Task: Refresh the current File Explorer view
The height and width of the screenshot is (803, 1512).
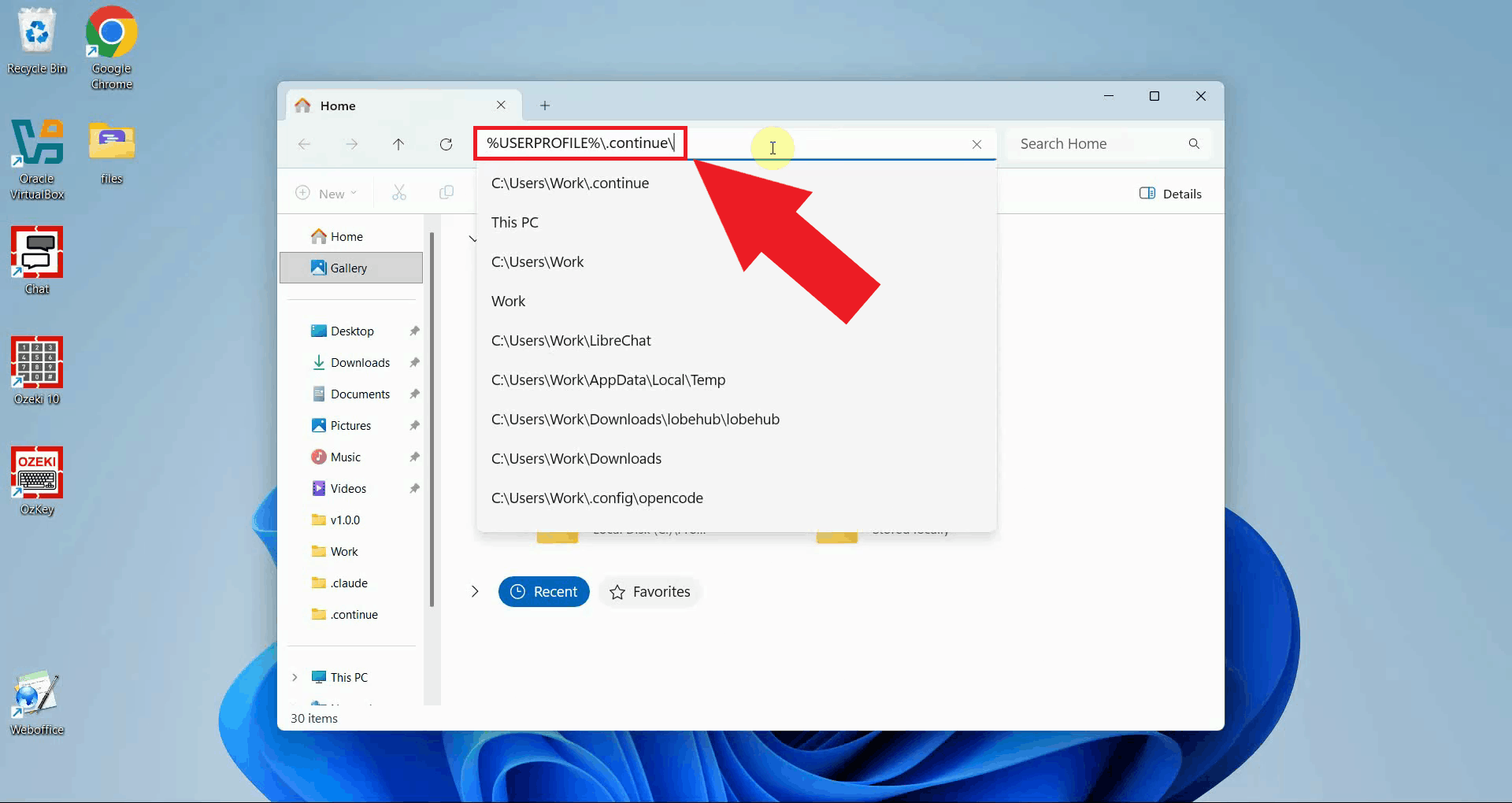Action: point(446,144)
